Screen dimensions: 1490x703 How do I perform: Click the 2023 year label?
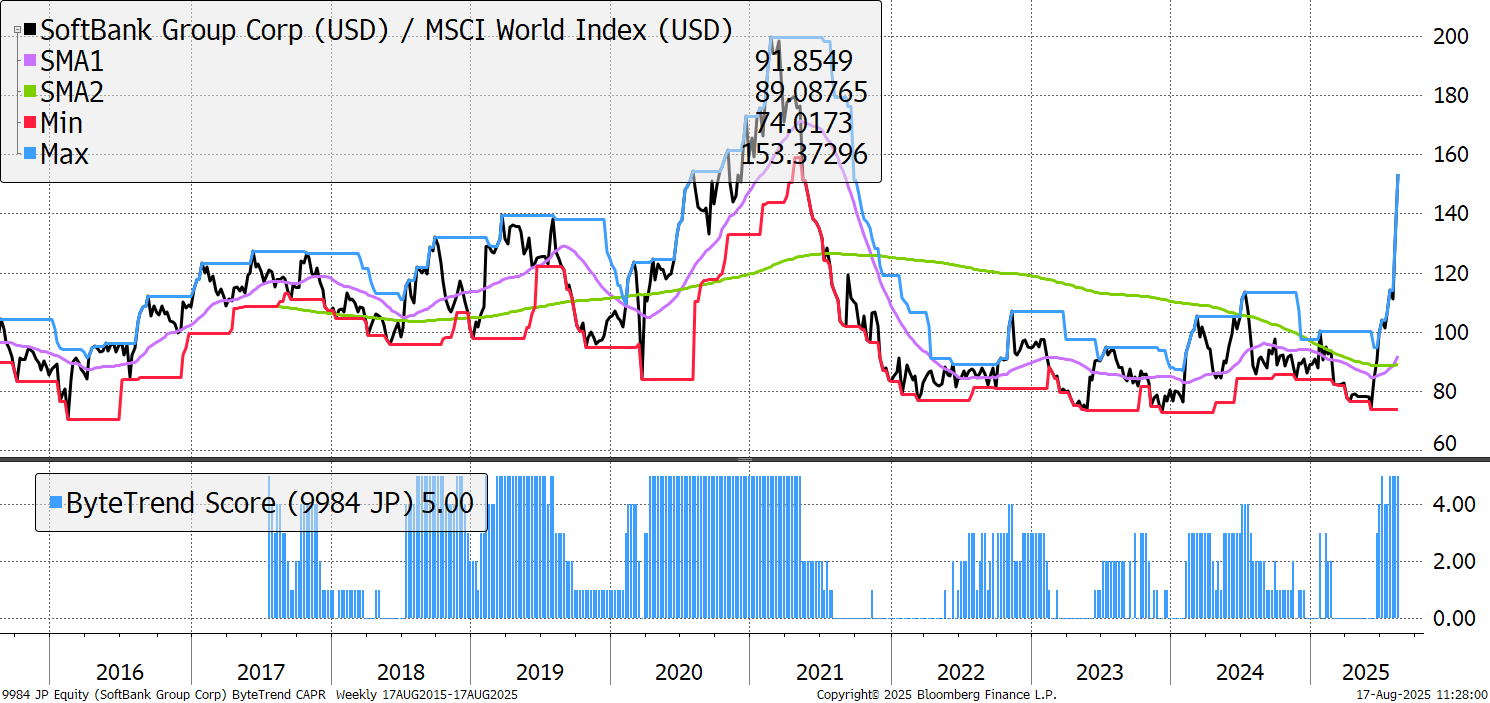point(1100,672)
